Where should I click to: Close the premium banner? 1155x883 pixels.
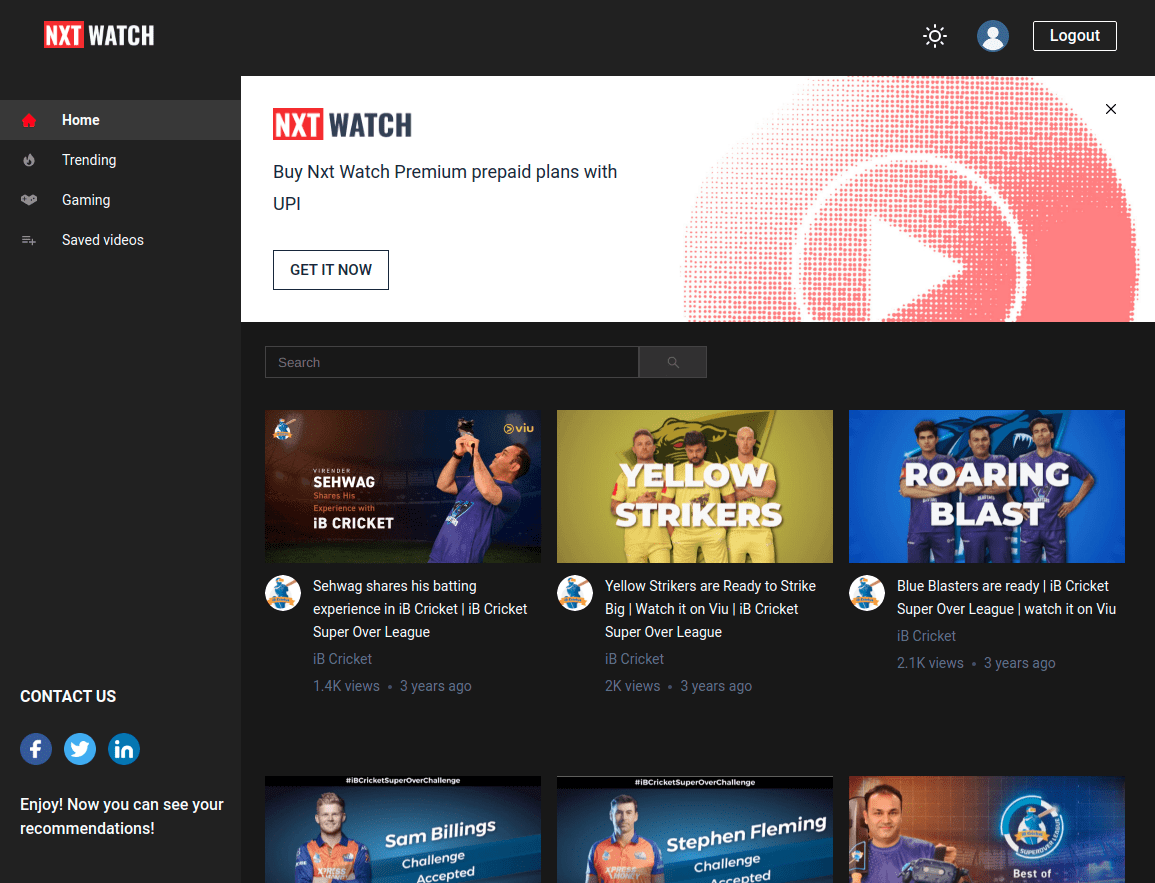1111,109
